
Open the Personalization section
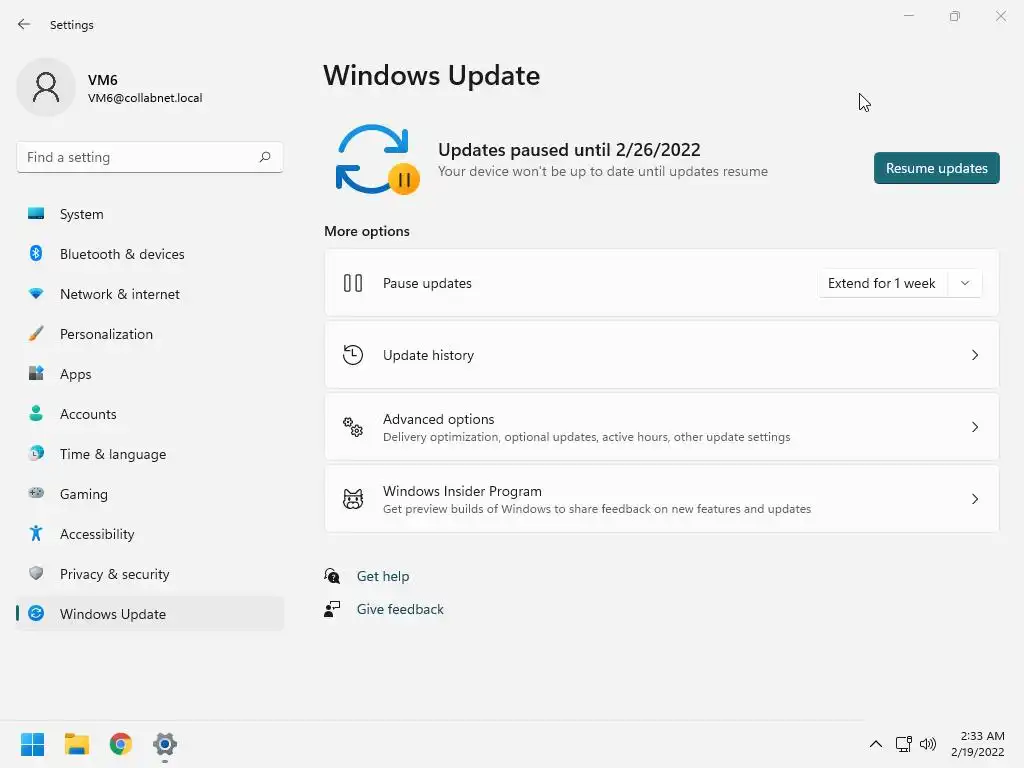150,334
